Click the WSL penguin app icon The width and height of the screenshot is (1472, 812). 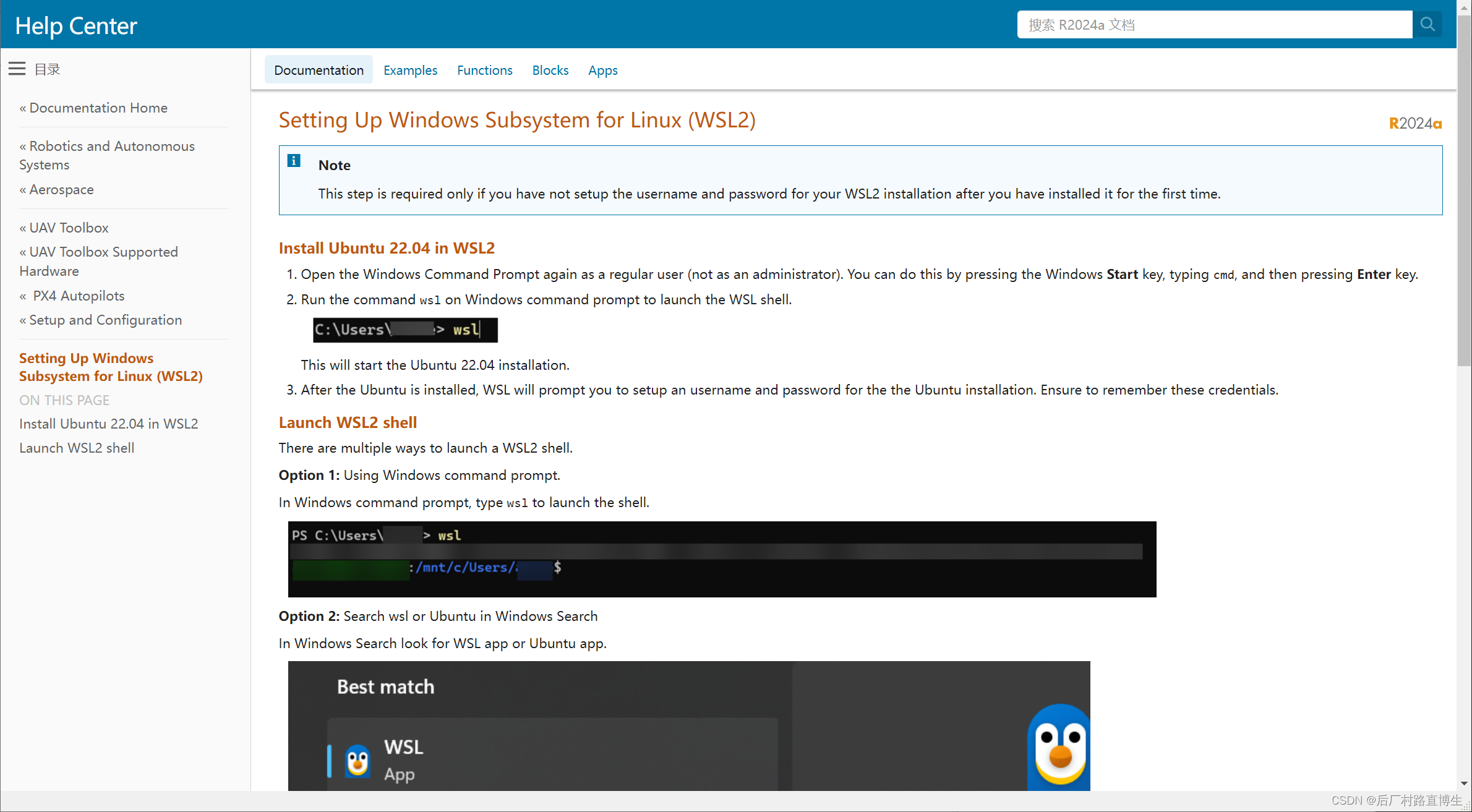pyautogui.click(x=357, y=761)
